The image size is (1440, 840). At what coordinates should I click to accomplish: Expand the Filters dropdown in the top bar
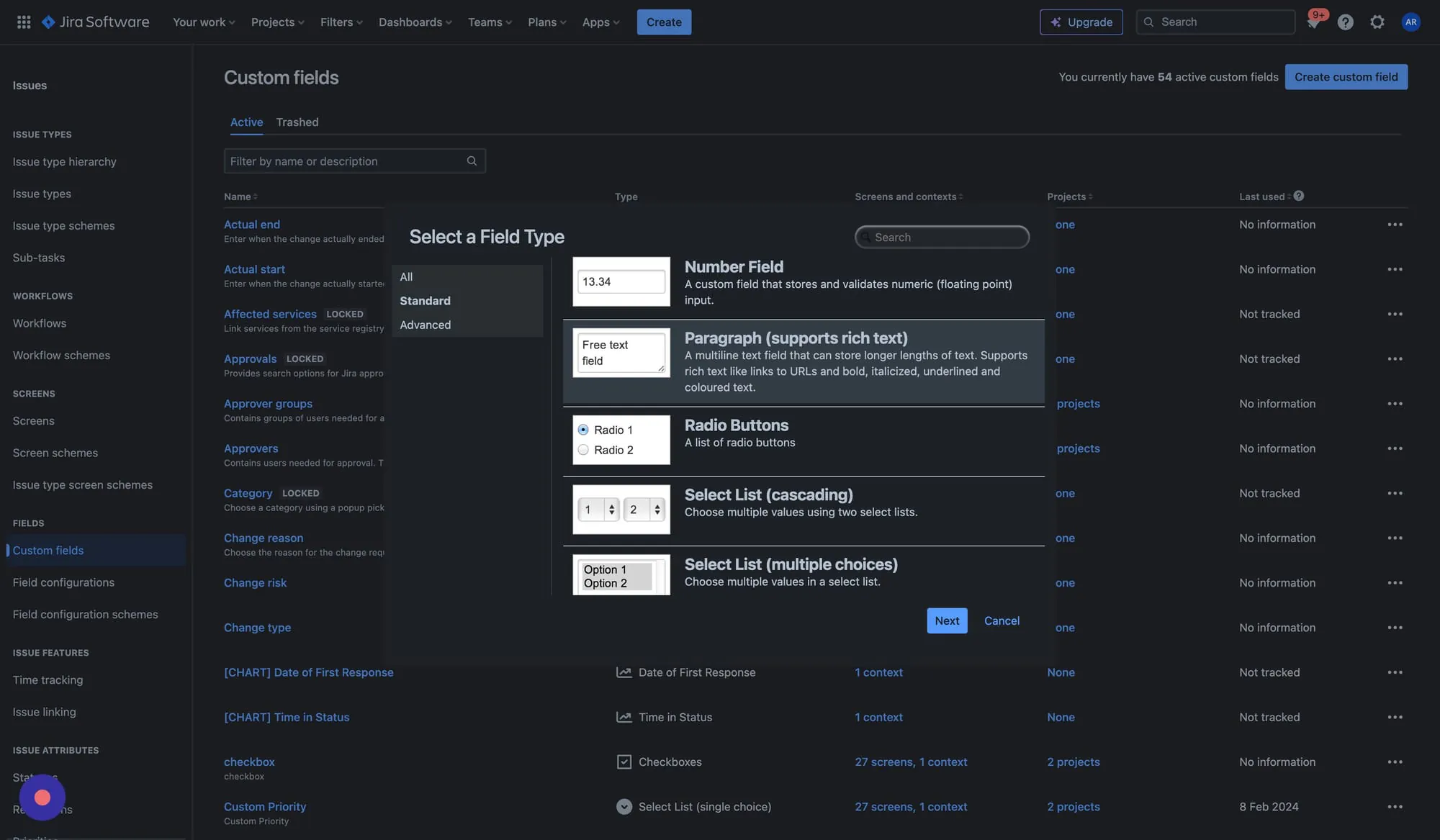341,22
